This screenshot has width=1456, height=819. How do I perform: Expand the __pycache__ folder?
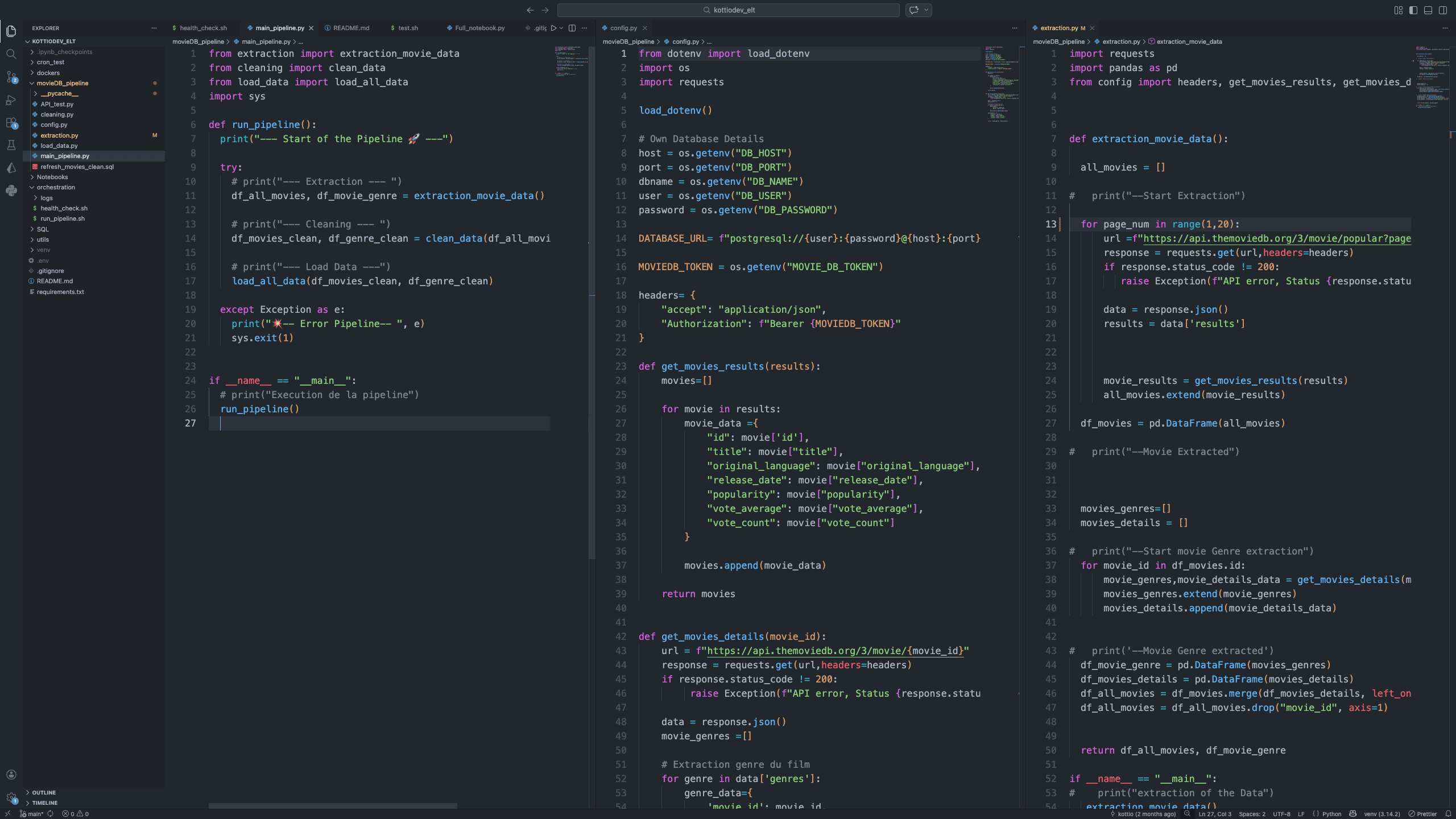[94, 93]
